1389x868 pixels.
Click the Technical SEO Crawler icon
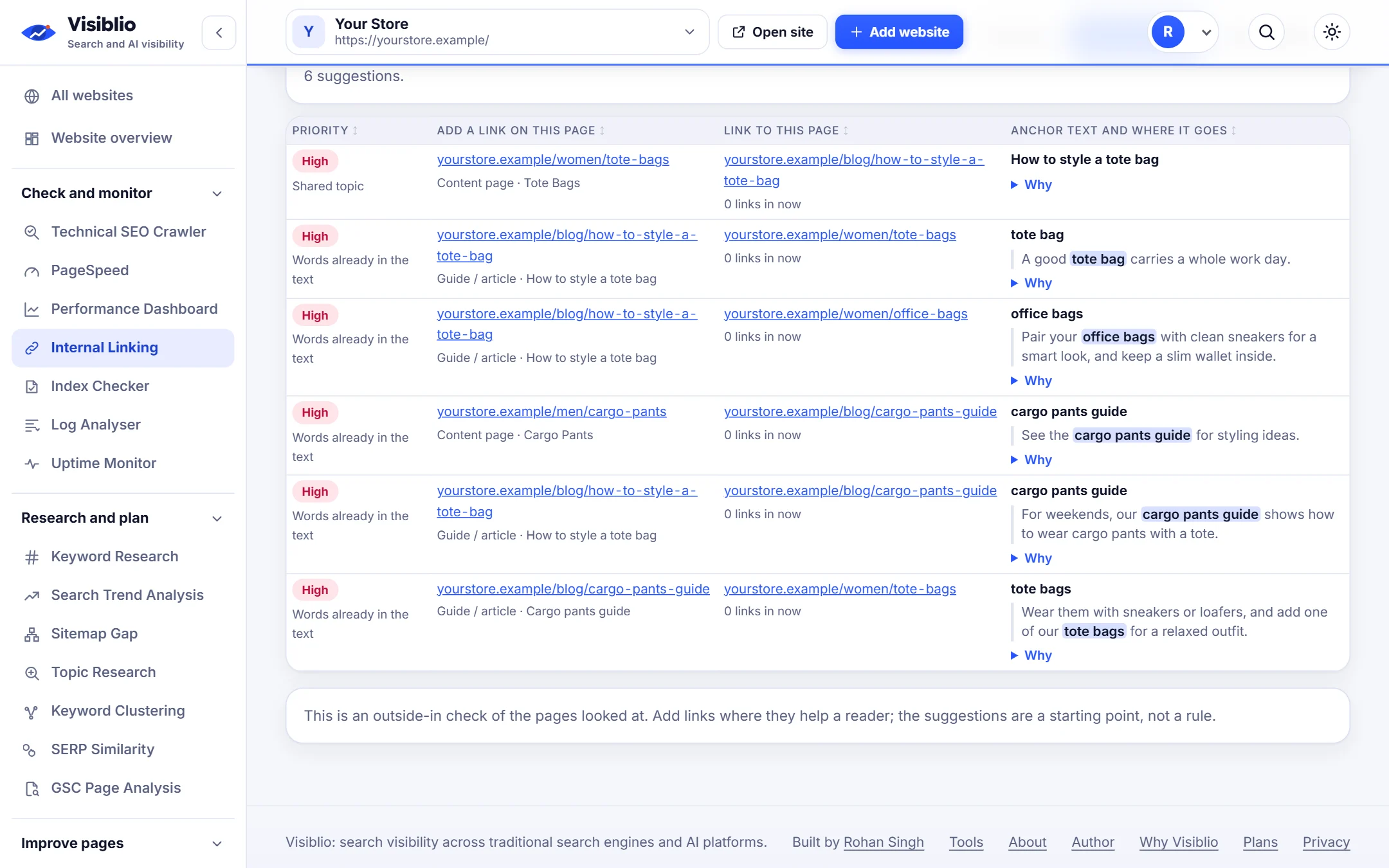tap(32, 232)
